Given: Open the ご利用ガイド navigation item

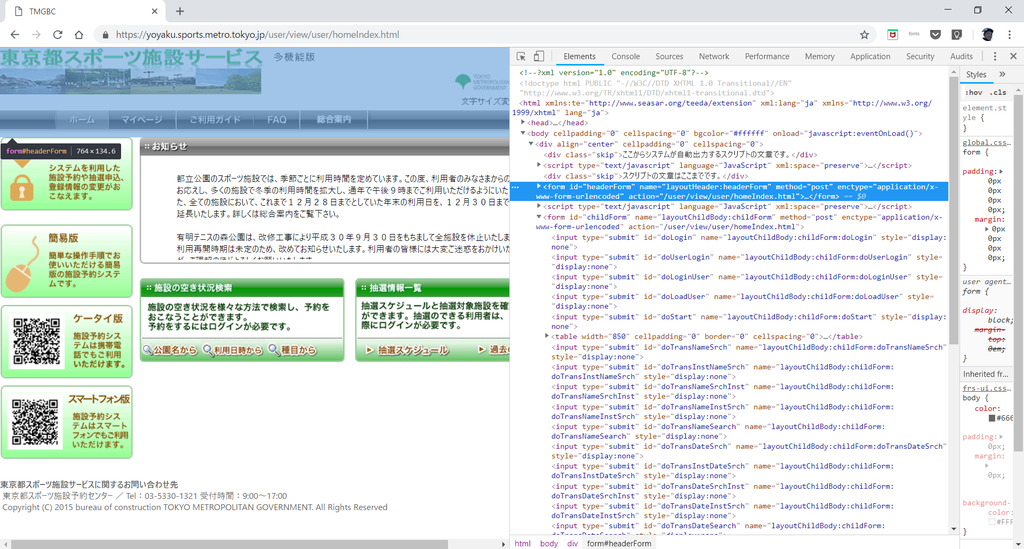Looking at the screenshot, I should (x=215, y=119).
